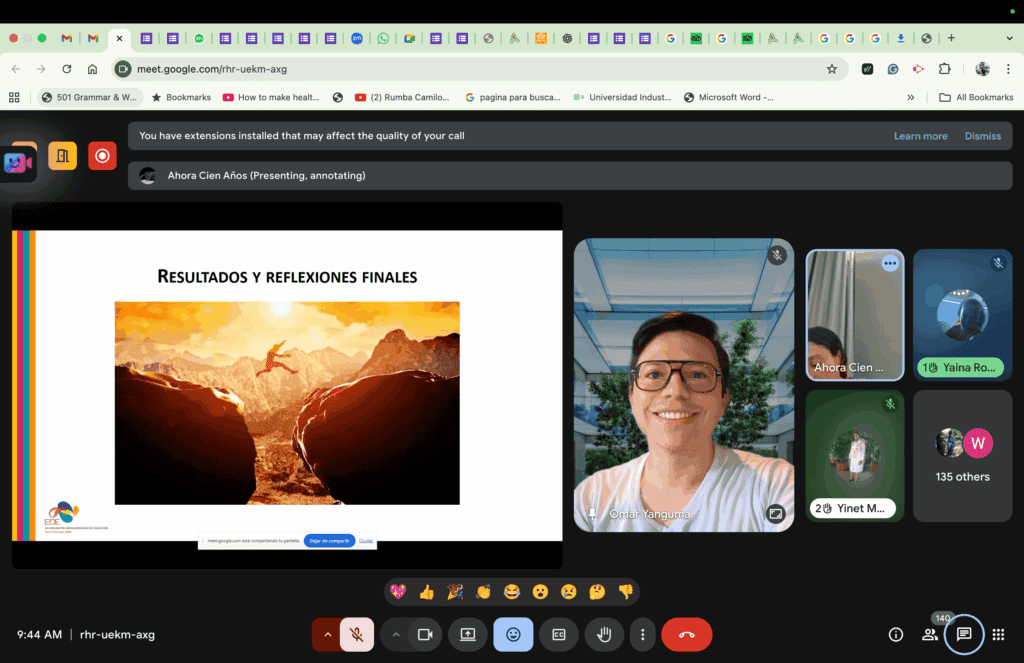Viewport: 1024px width, 663px height.
Task: Open meeting details info icon
Action: [896, 634]
